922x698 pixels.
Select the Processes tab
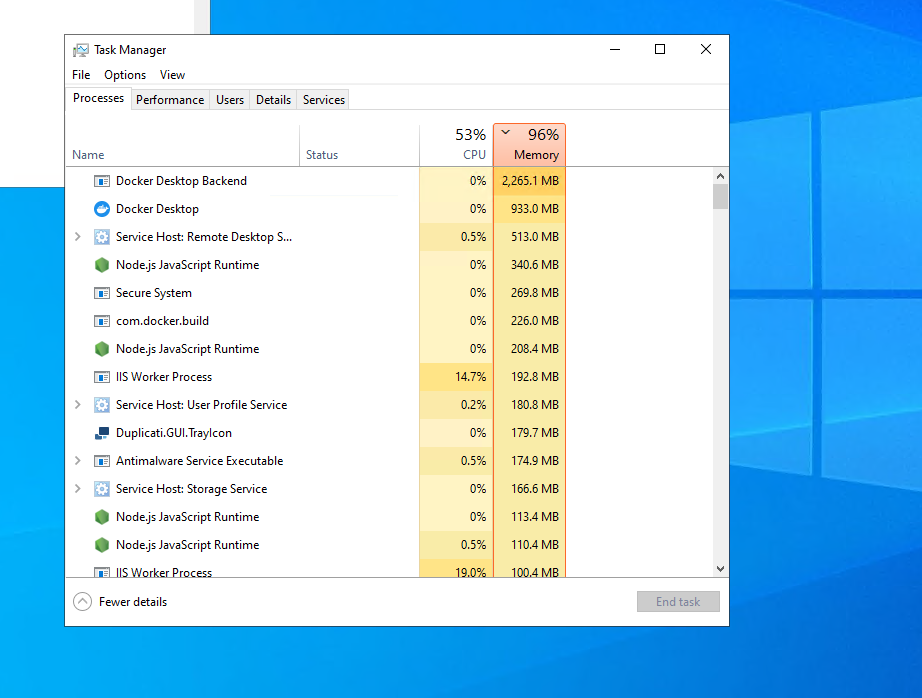(x=98, y=98)
